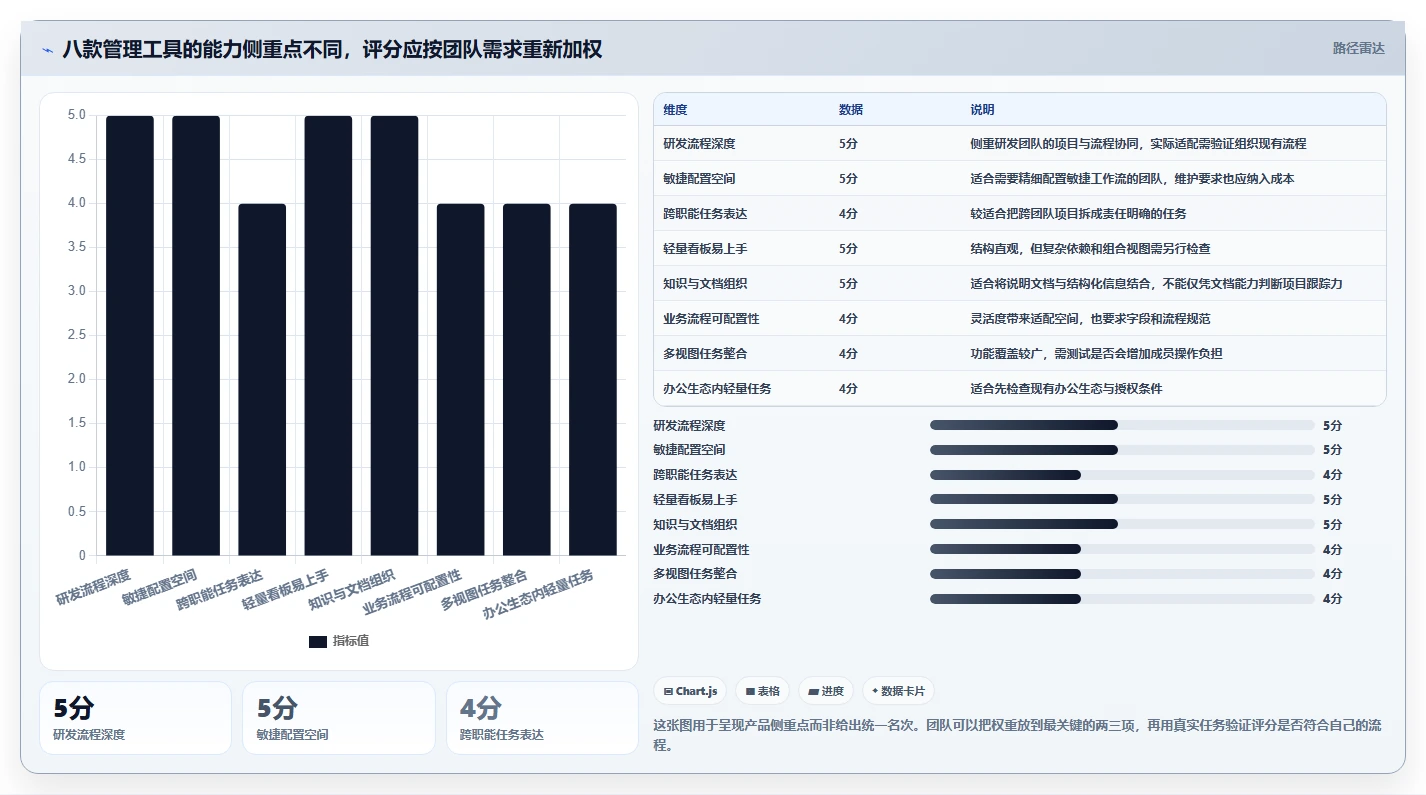Click the chart bar for 跨职能任务表达
This screenshot has height=795, width=1426.
tap(262, 379)
